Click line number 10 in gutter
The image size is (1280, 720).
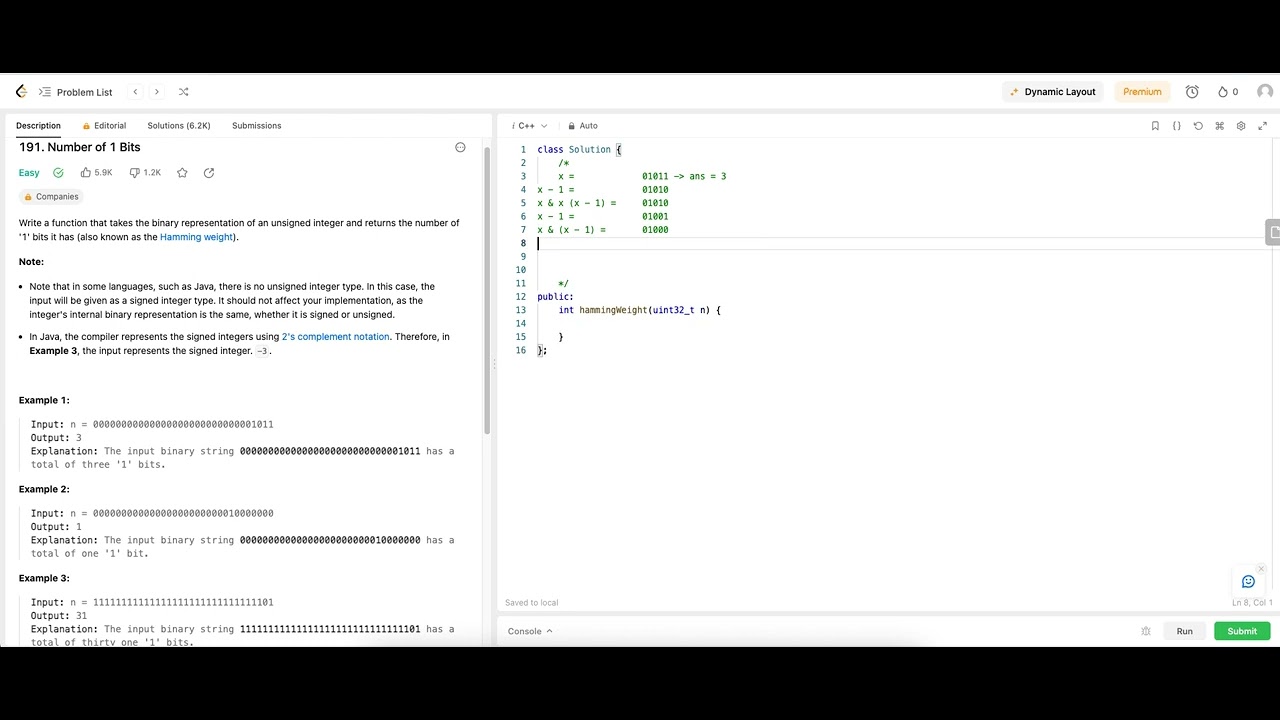tap(521, 270)
